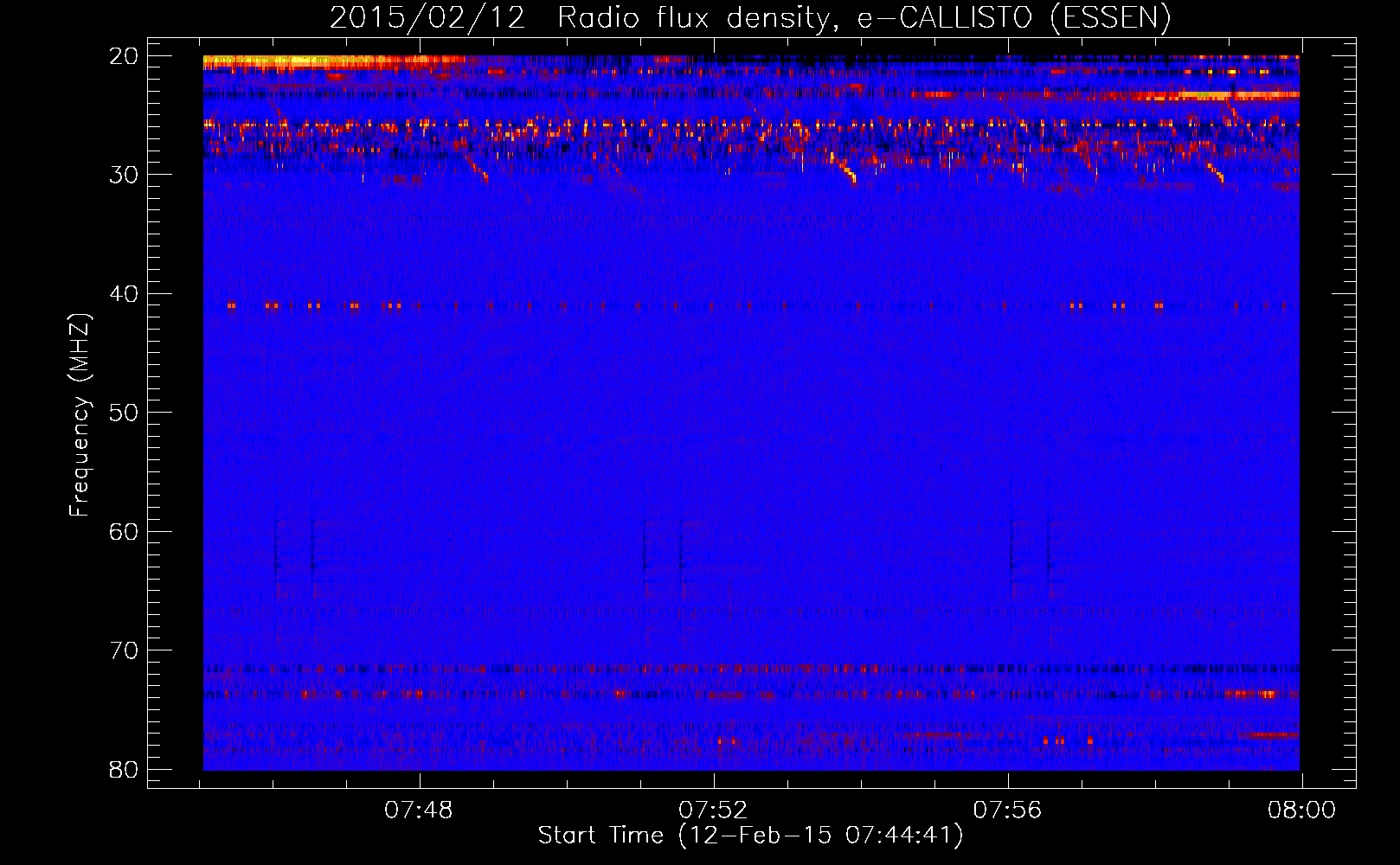
Task: Click the 30 frequency tick label
Action: (x=124, y=175)
